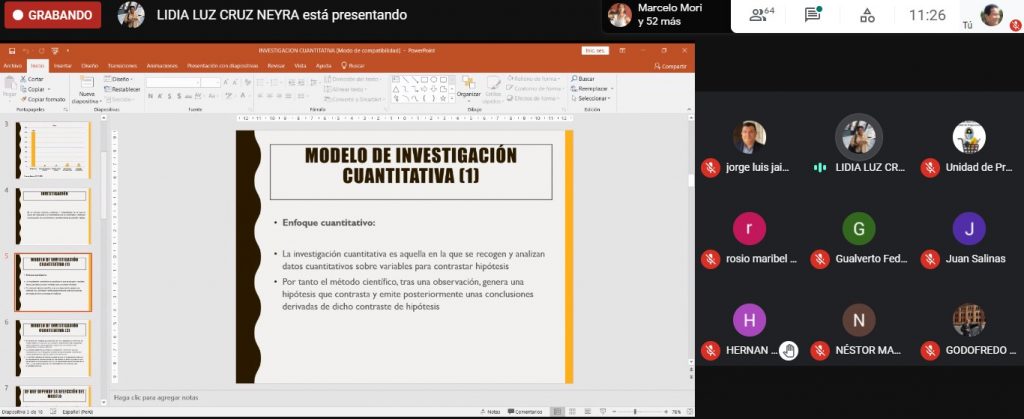
Task: Pick the star shape from shapes gallery
Action: pos(443,98)
